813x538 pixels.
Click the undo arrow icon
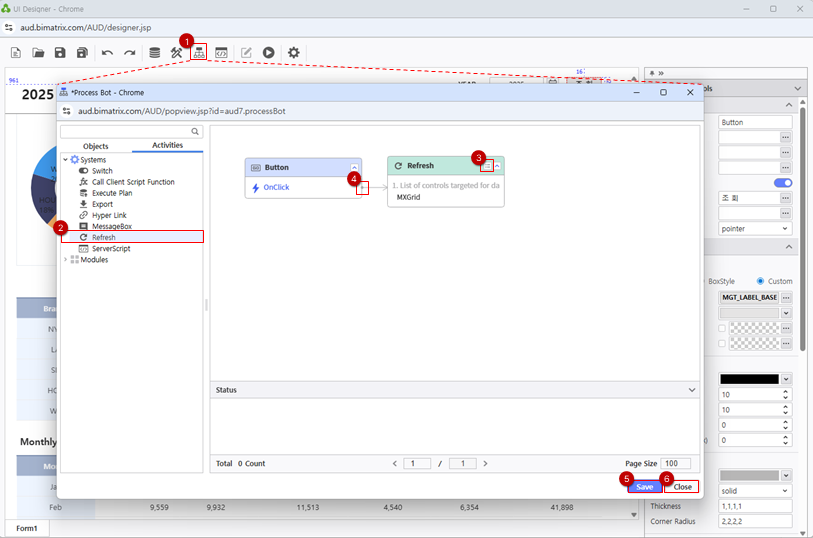click(107, 52)
